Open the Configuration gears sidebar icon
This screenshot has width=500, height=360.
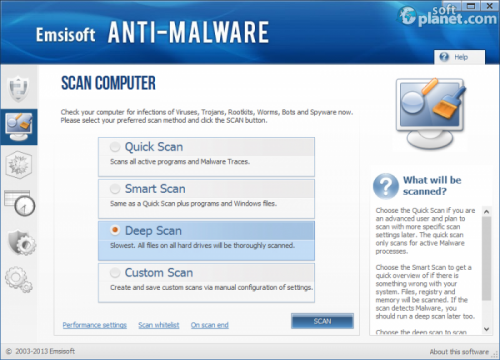point(19,279)
